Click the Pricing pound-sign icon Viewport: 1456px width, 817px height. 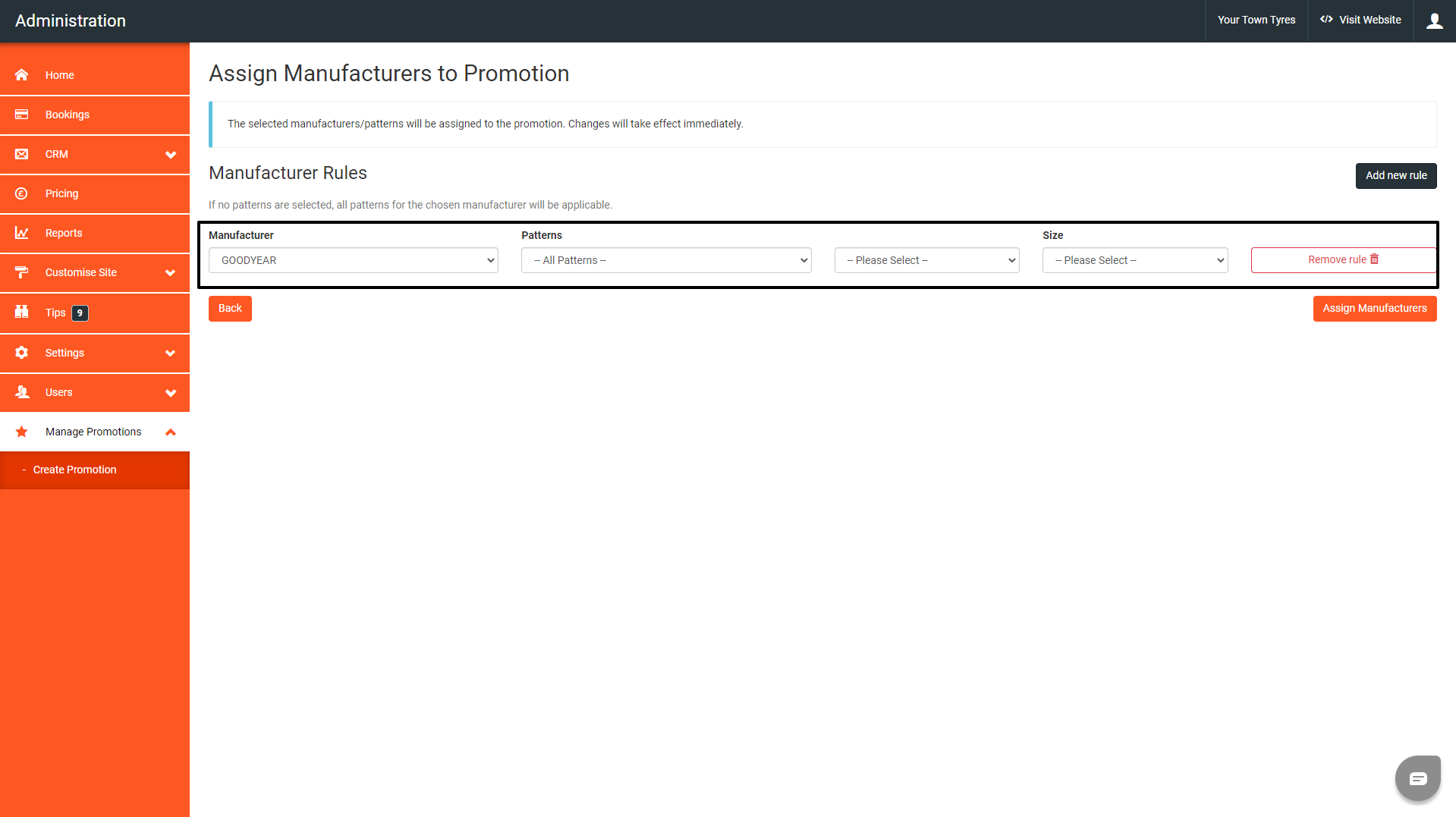click(21, 193)
